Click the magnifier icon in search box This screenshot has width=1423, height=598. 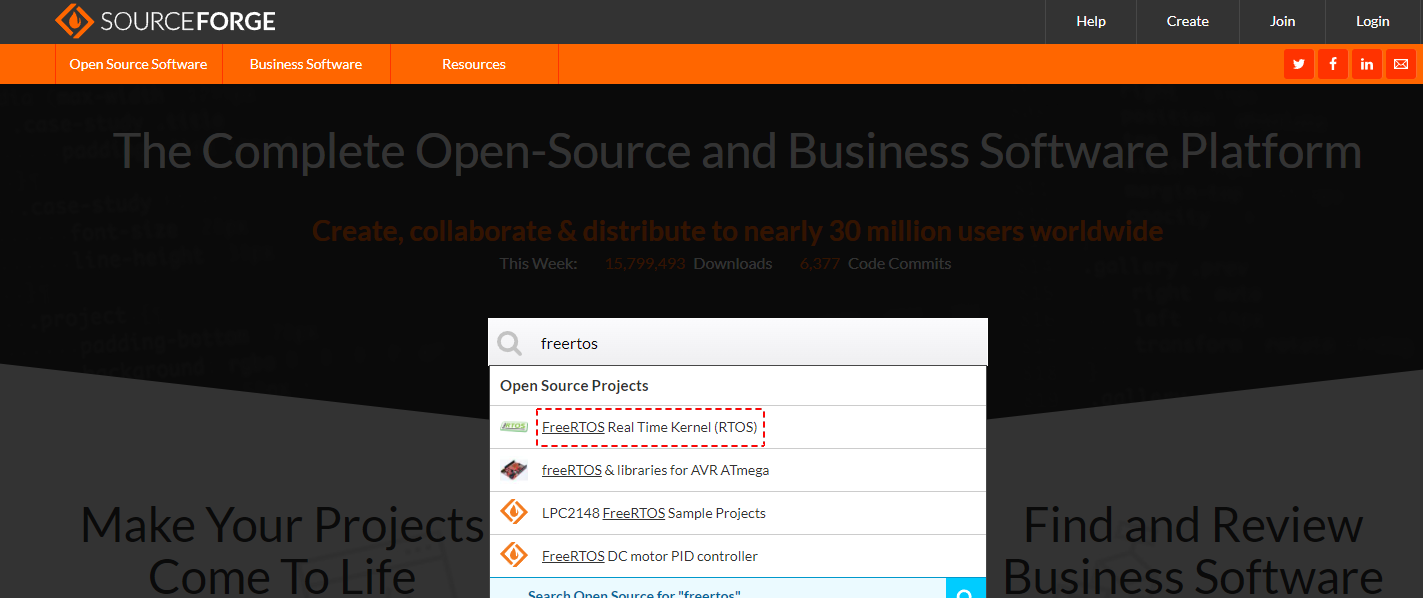click(510, 344)
